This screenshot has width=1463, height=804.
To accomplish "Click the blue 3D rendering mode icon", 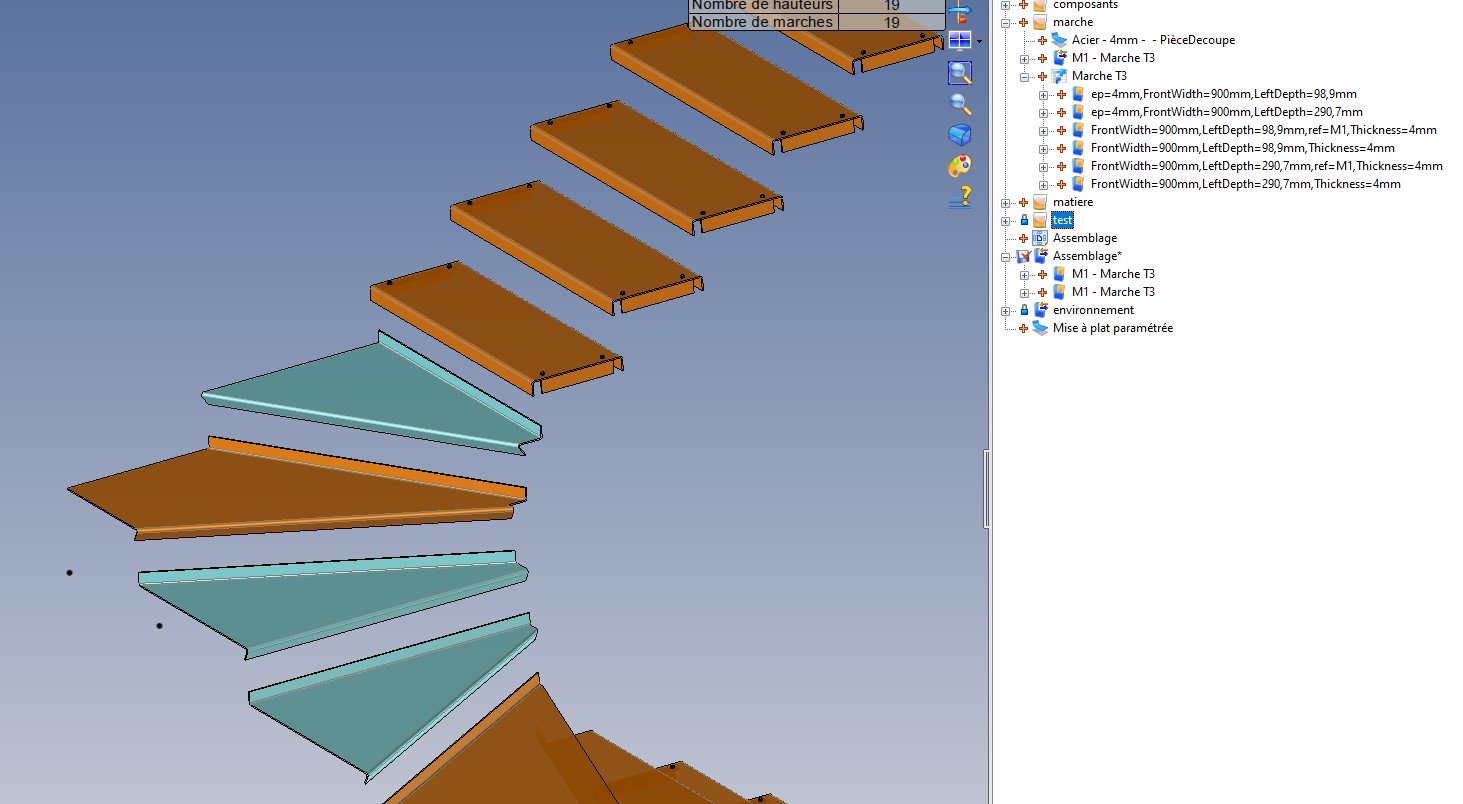I will (960, 134).
